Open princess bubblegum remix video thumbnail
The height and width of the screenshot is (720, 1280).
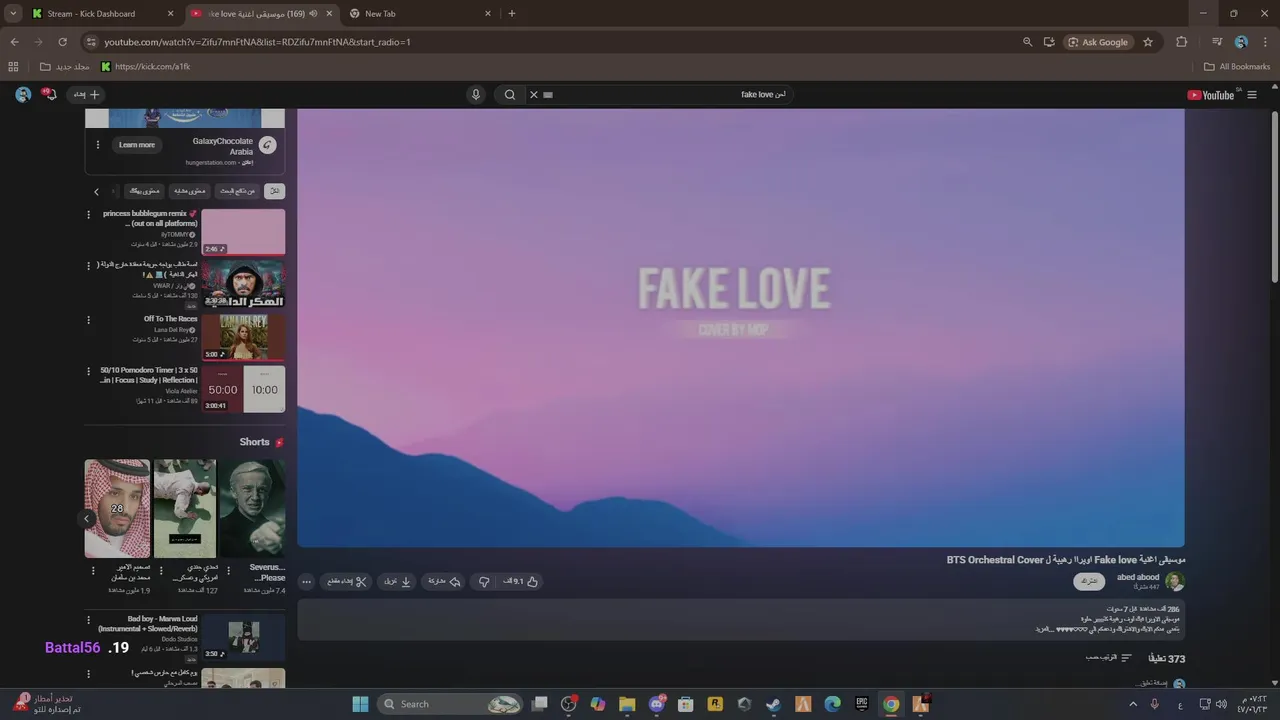(243, 232)
